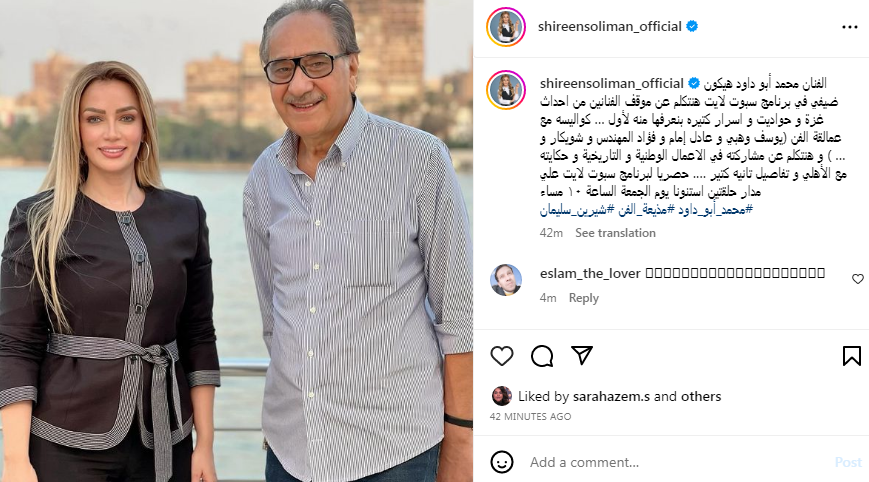Viewport: 869px width, 482px height.
Task: Click the See translation link
Action: (615, 233)
